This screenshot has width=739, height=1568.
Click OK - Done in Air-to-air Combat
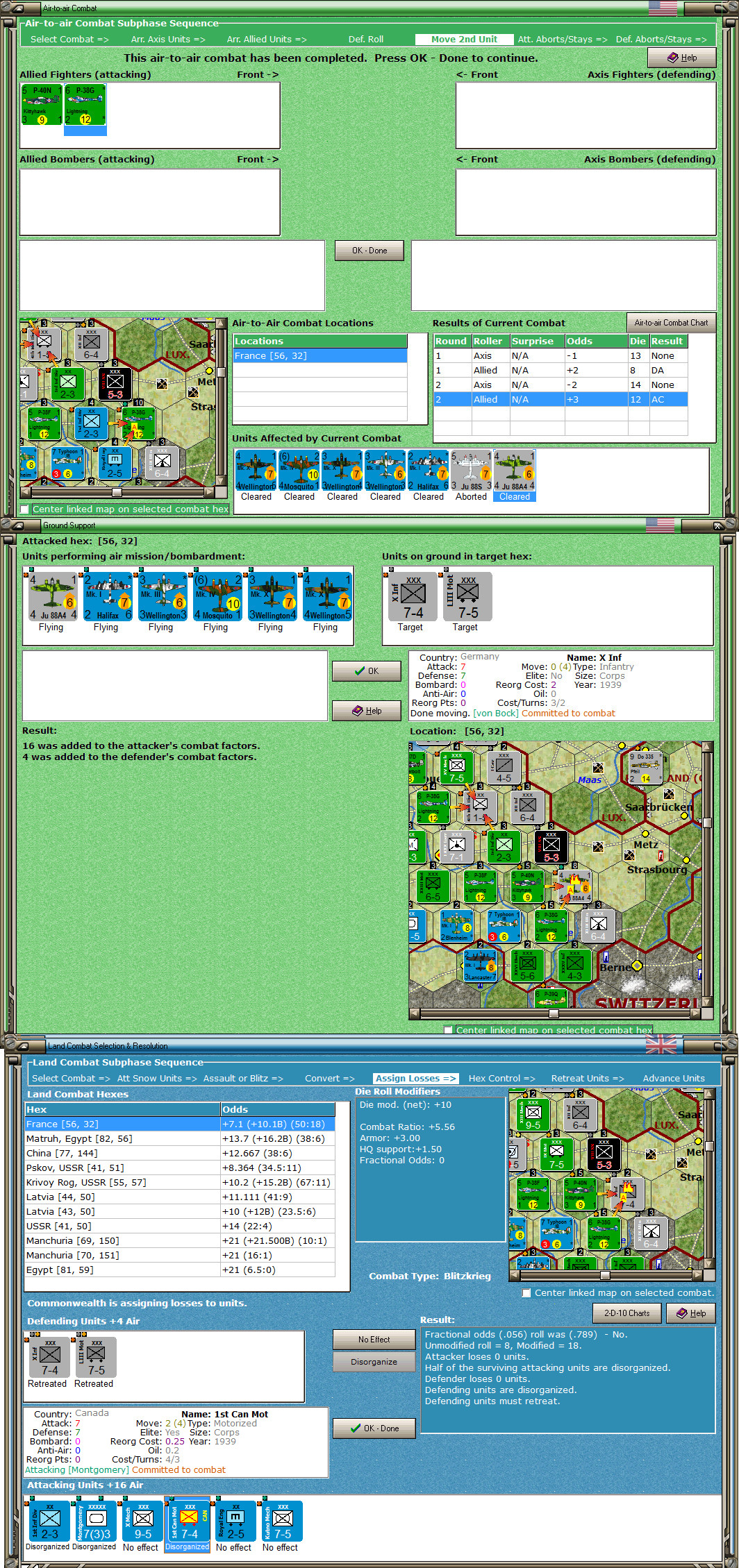click(x=369, y=251)
